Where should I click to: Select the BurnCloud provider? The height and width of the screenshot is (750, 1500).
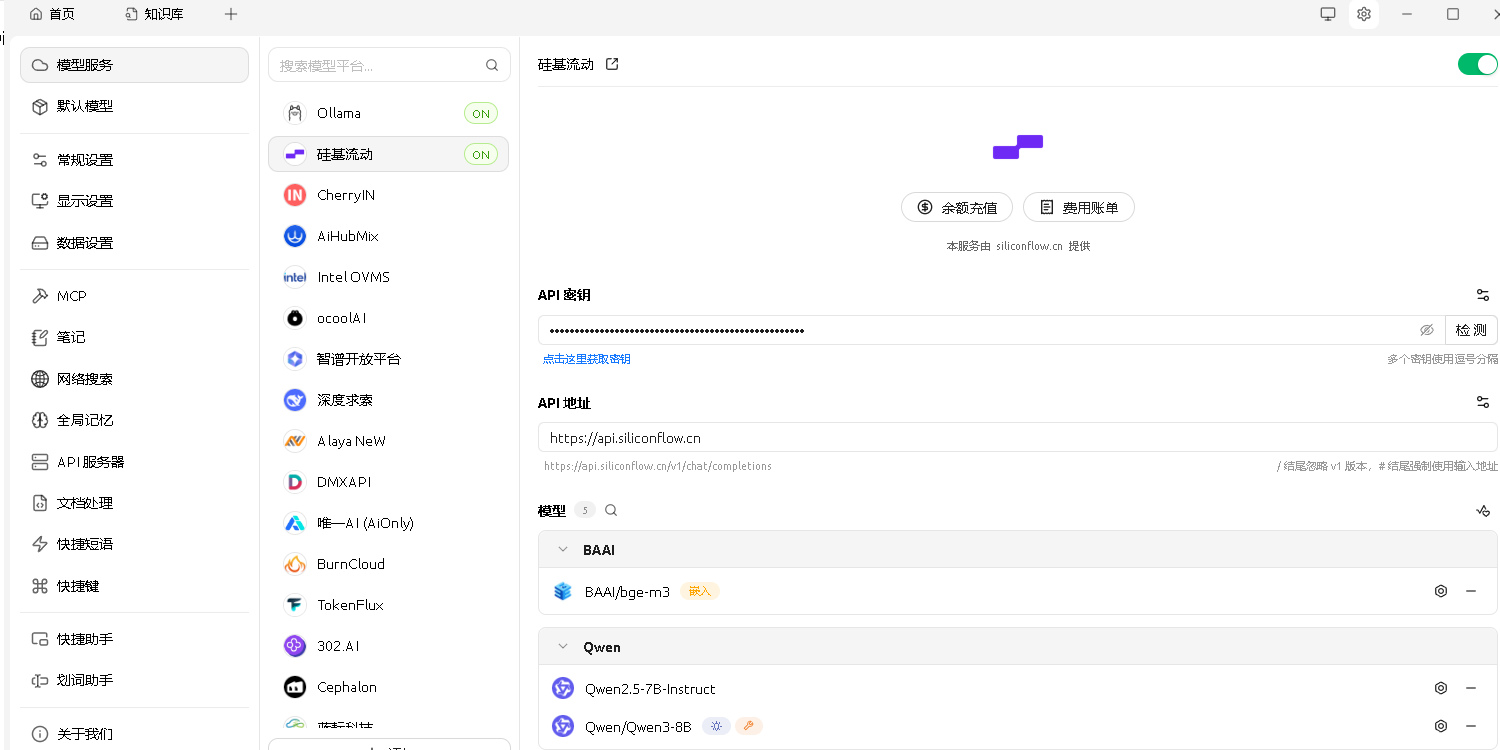tap(388, 564)
